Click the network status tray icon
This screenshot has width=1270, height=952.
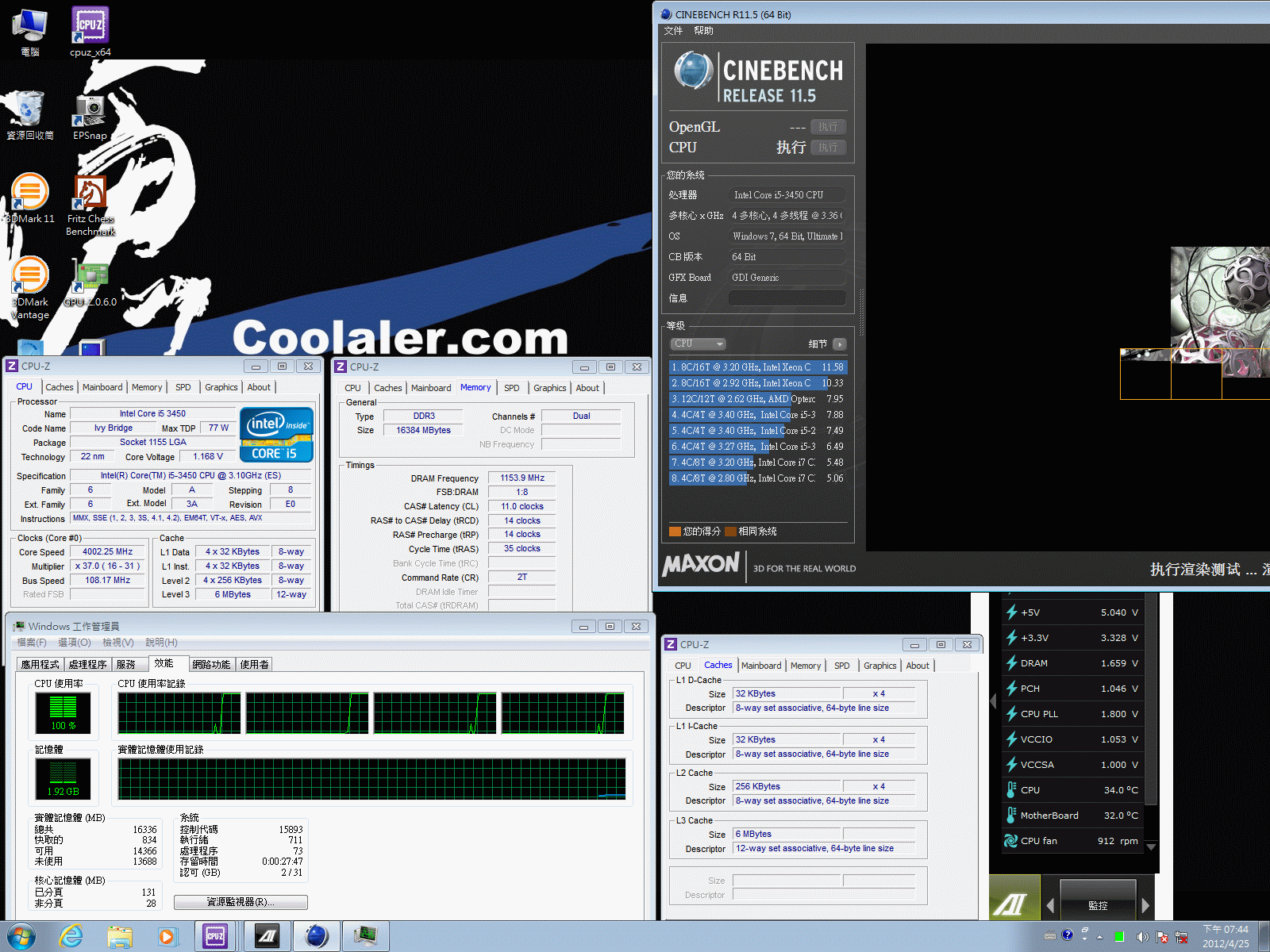[1181, 937]
